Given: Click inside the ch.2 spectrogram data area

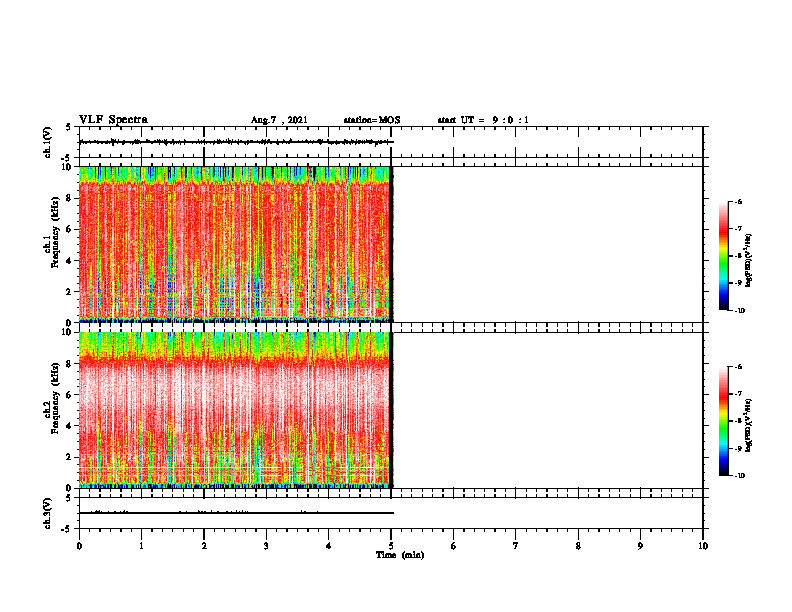Looking at the screenshot, I should tap(235, 410).
